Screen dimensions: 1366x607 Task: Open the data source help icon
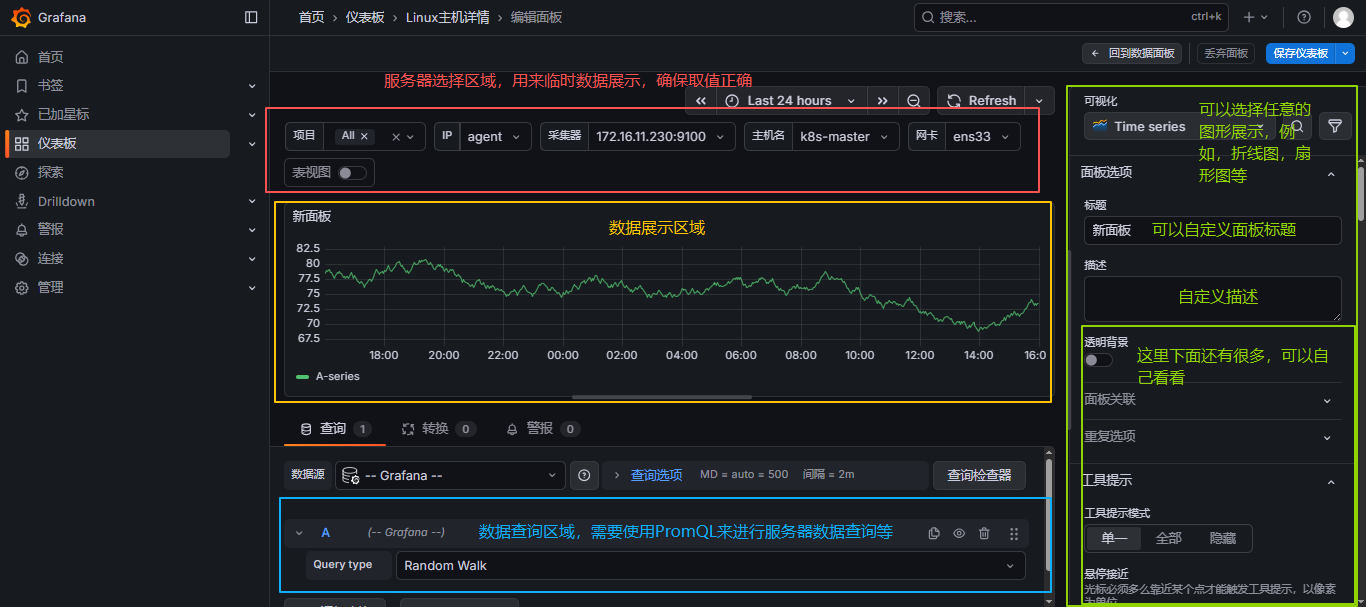pyautogui.click(x=584, y=475)
